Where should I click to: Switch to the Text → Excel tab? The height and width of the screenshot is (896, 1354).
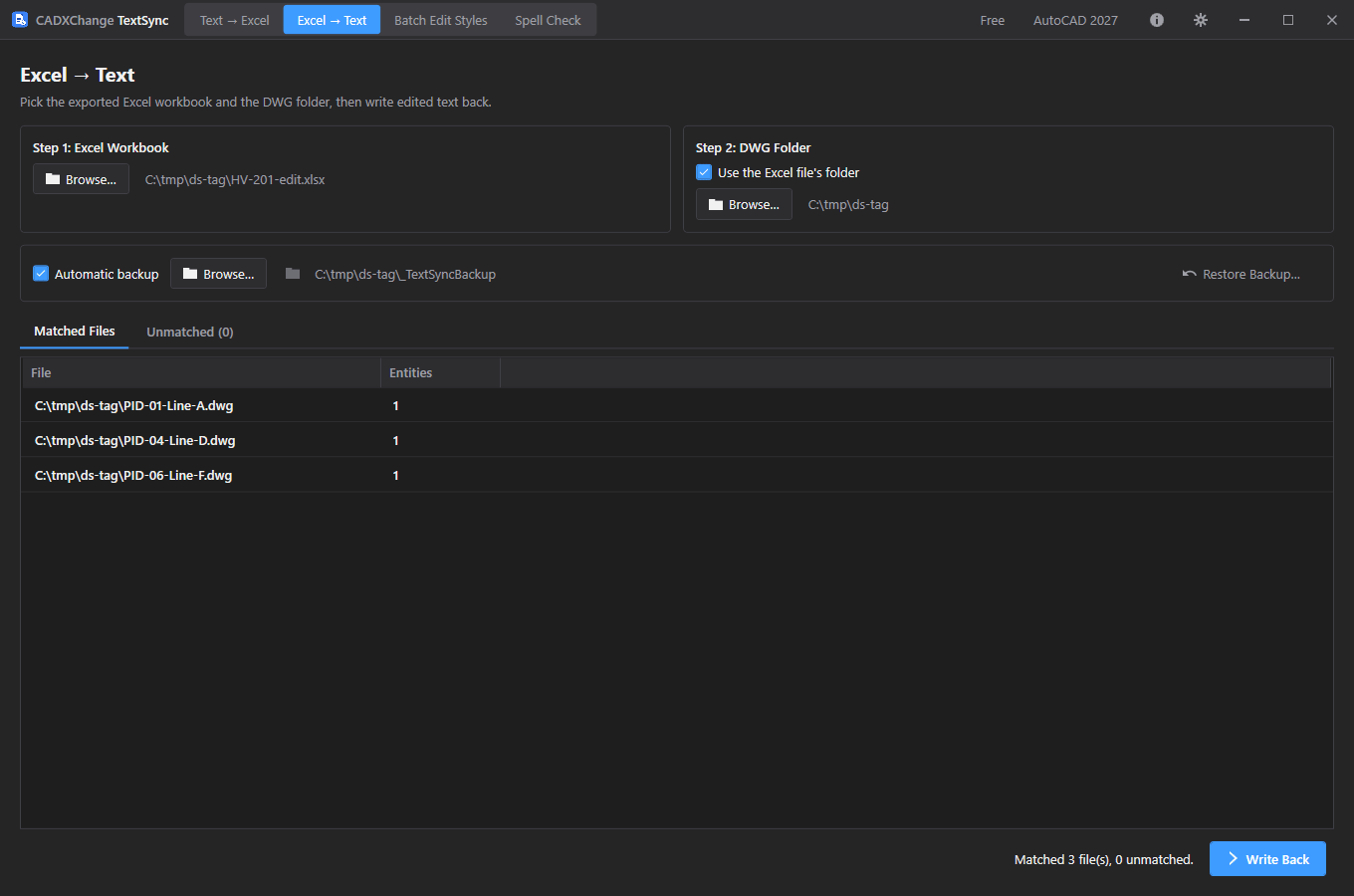235,20
